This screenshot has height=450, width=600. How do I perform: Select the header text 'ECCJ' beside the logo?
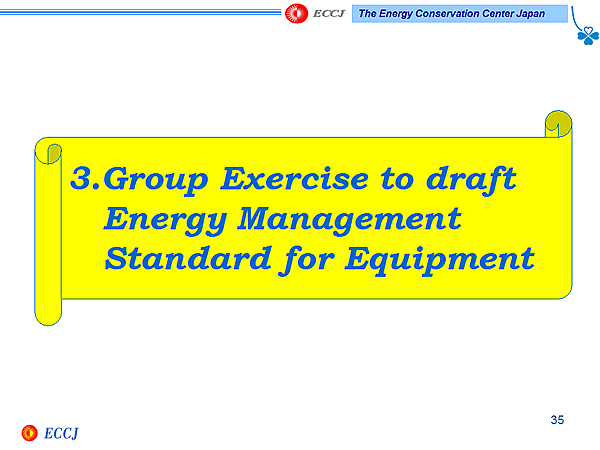(x=328, y=13)
